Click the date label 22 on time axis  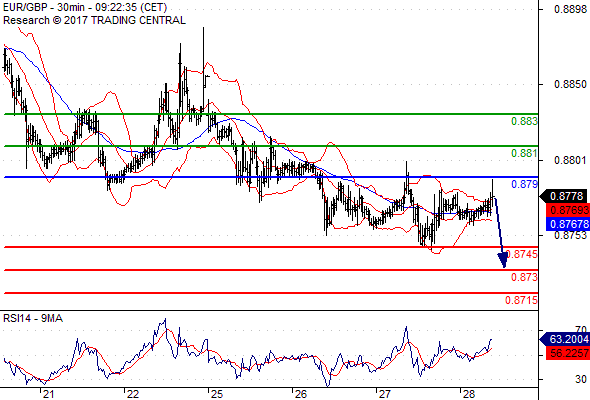click(133, 394)
